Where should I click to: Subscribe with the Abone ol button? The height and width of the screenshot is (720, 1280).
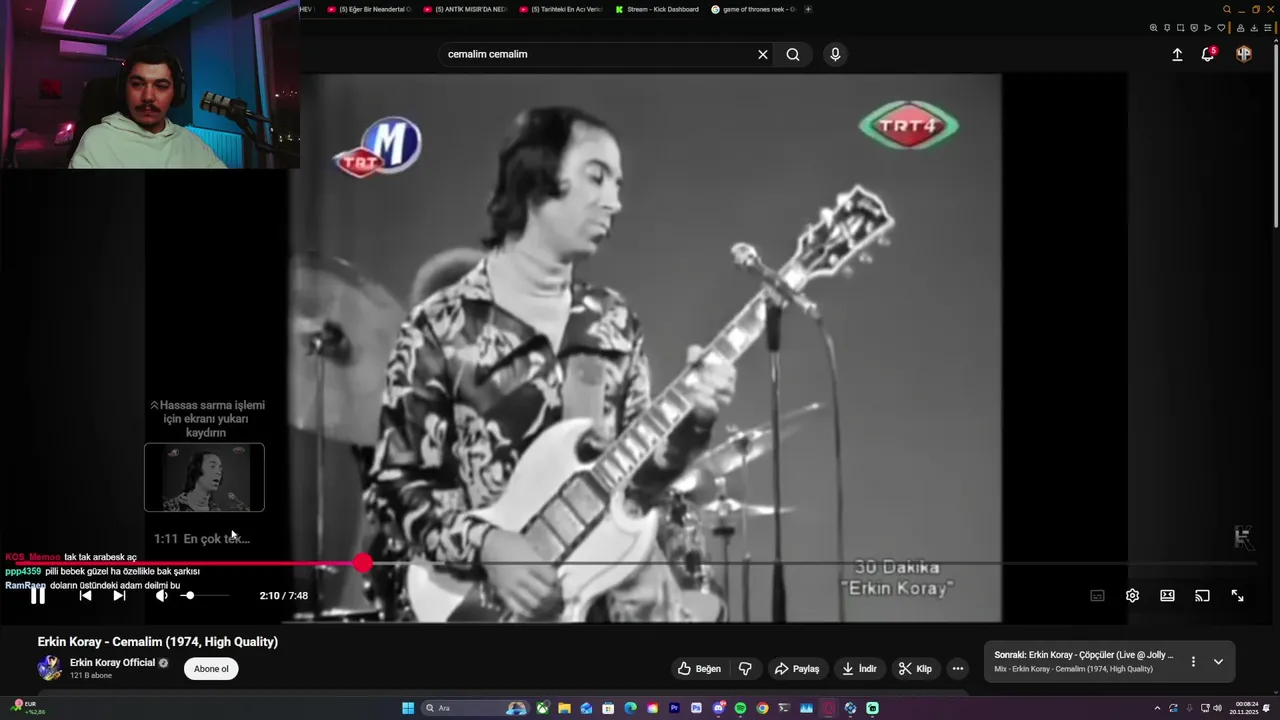pyautogui.click(x=211, y=669)
